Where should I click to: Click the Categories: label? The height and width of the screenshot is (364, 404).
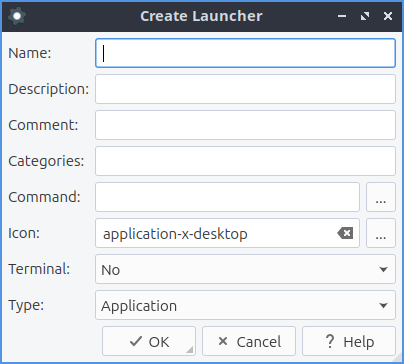[x=46, y=161]
